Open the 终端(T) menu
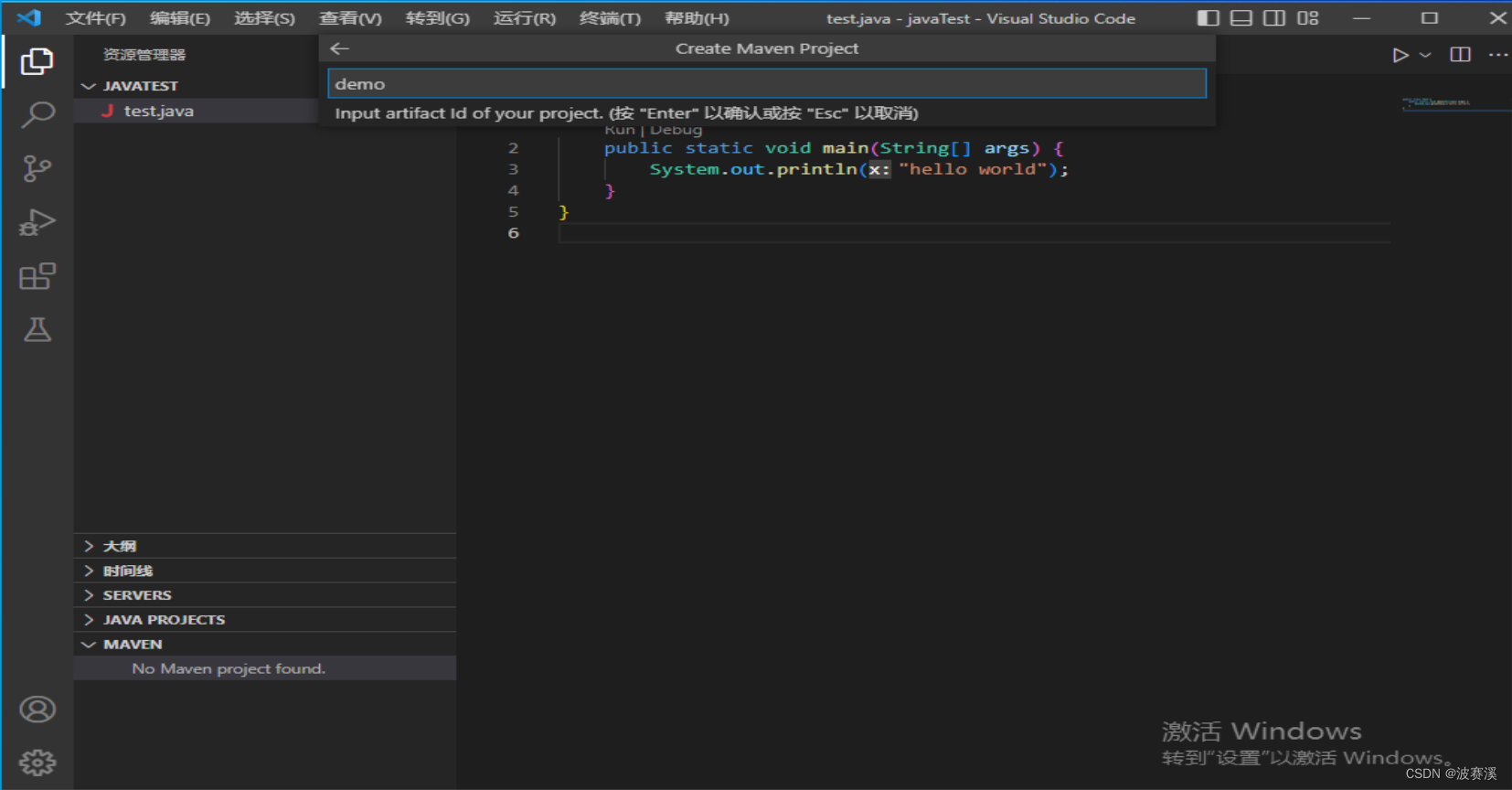The width and height of the screenshot is (1512, 790). click(610, 18)
